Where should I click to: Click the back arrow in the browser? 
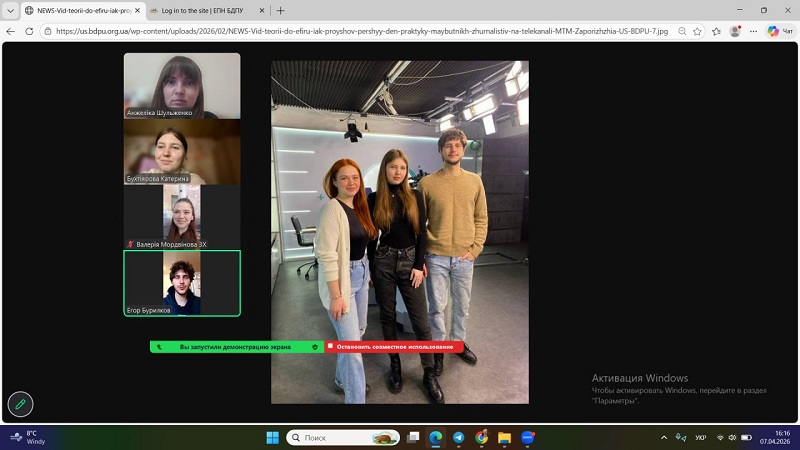pyautogui.click(x=11, y=31)
